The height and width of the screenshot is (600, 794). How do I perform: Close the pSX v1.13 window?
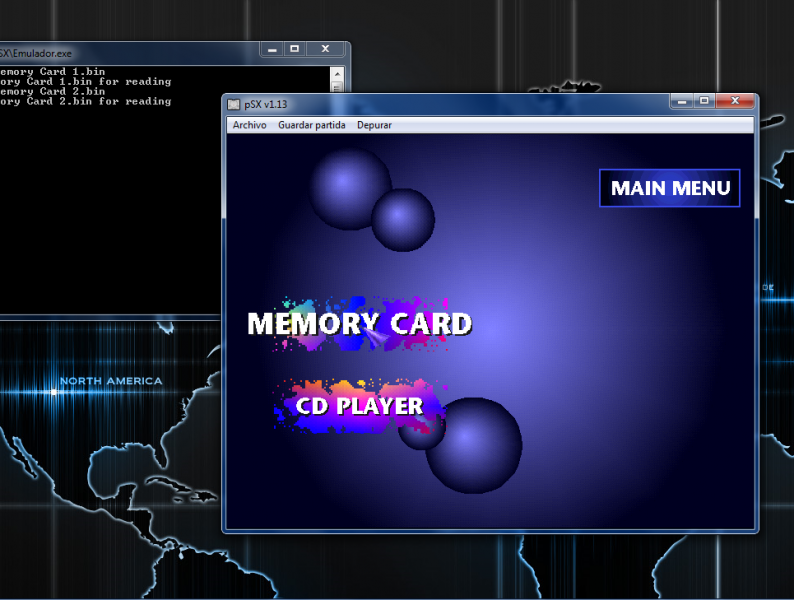(735, 101)
